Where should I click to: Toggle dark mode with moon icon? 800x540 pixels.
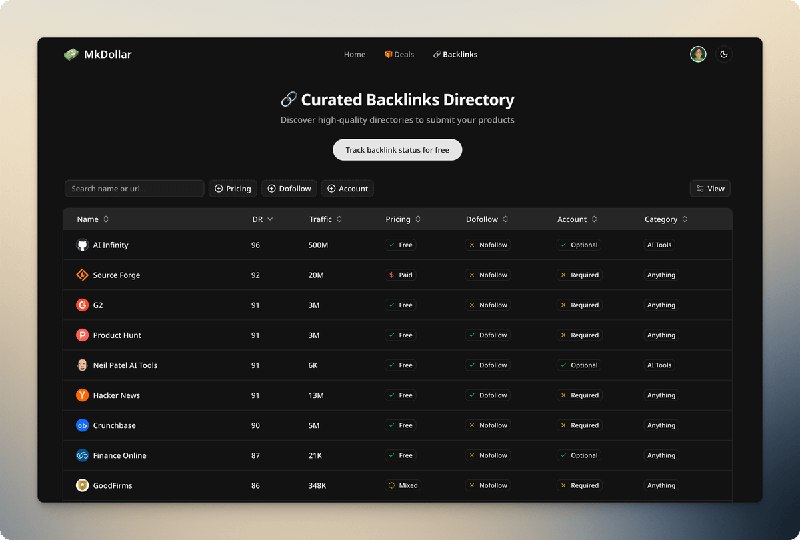point(724,54)
